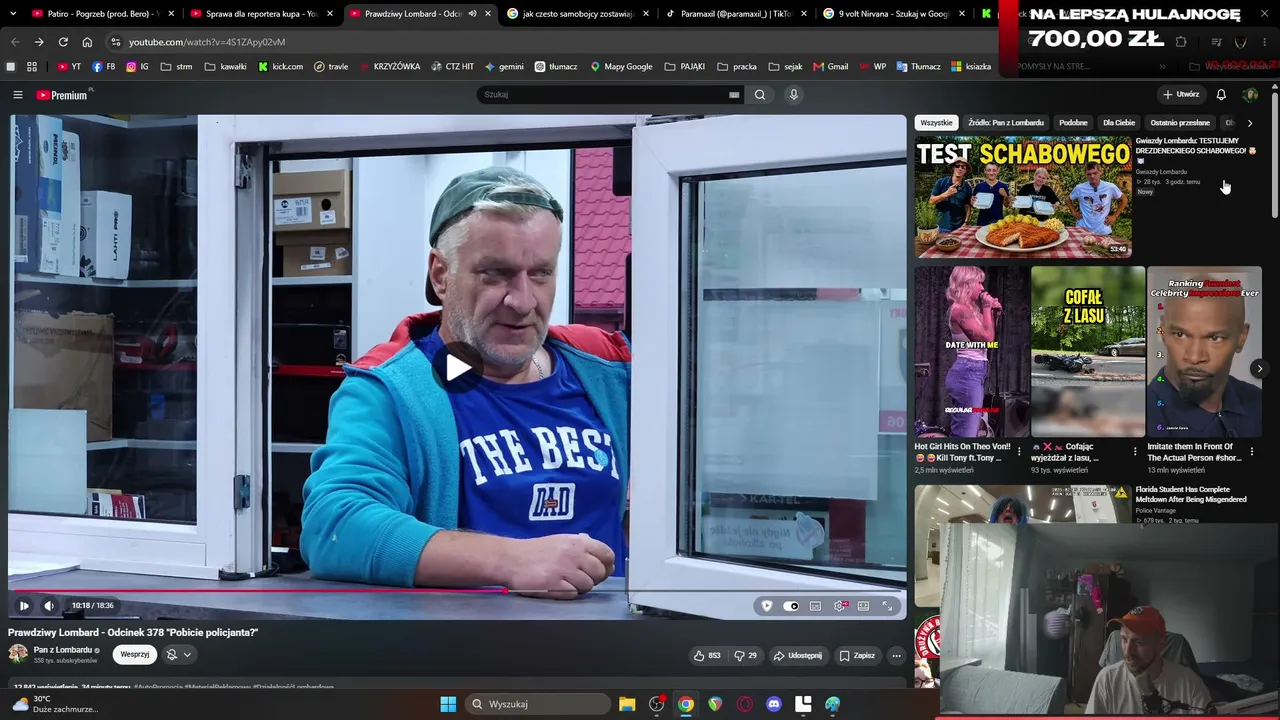Image resolution: width=1280 pixels, height=720 pixels.
Task: Enter fullscreen mode in the player
Action: (887, 606)
